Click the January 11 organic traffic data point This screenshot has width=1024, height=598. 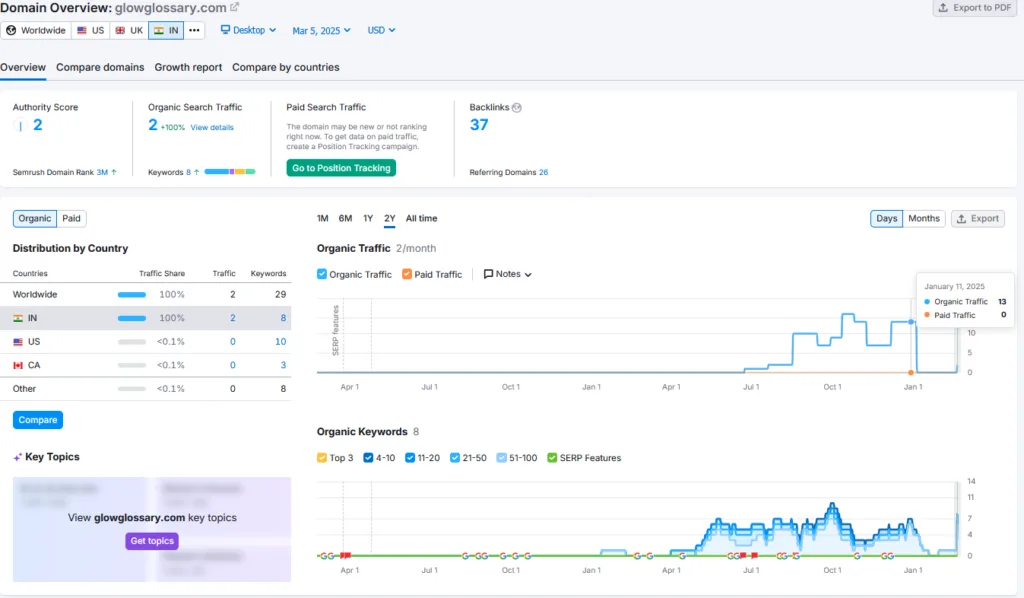[911, 322]
